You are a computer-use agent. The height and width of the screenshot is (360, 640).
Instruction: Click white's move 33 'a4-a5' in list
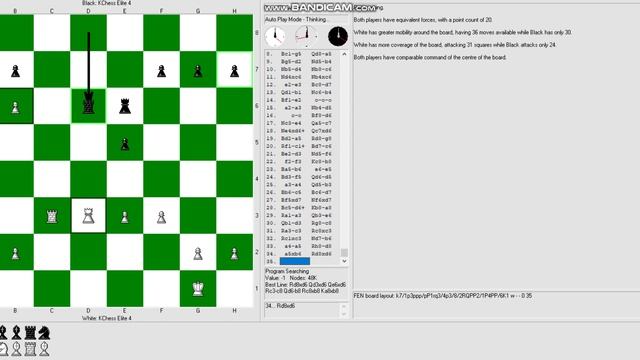click(293, 246)
